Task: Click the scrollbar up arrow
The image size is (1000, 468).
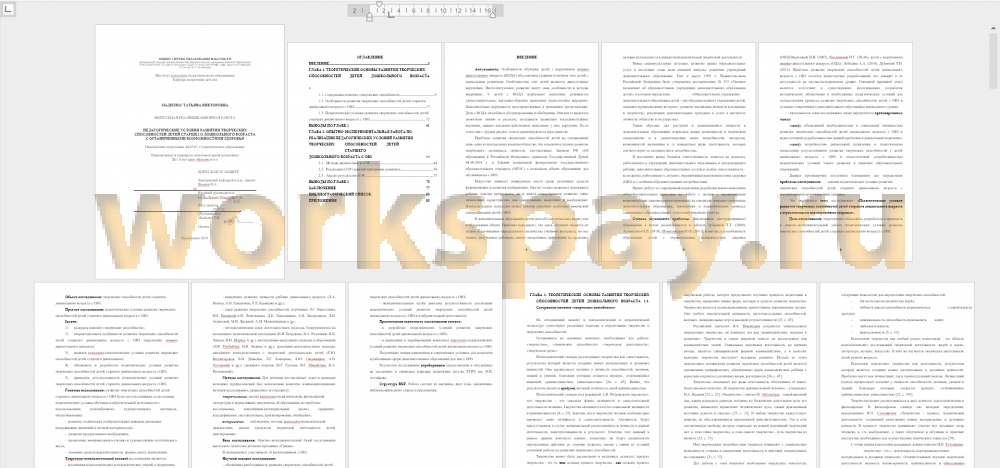Action: click(996, 29)
